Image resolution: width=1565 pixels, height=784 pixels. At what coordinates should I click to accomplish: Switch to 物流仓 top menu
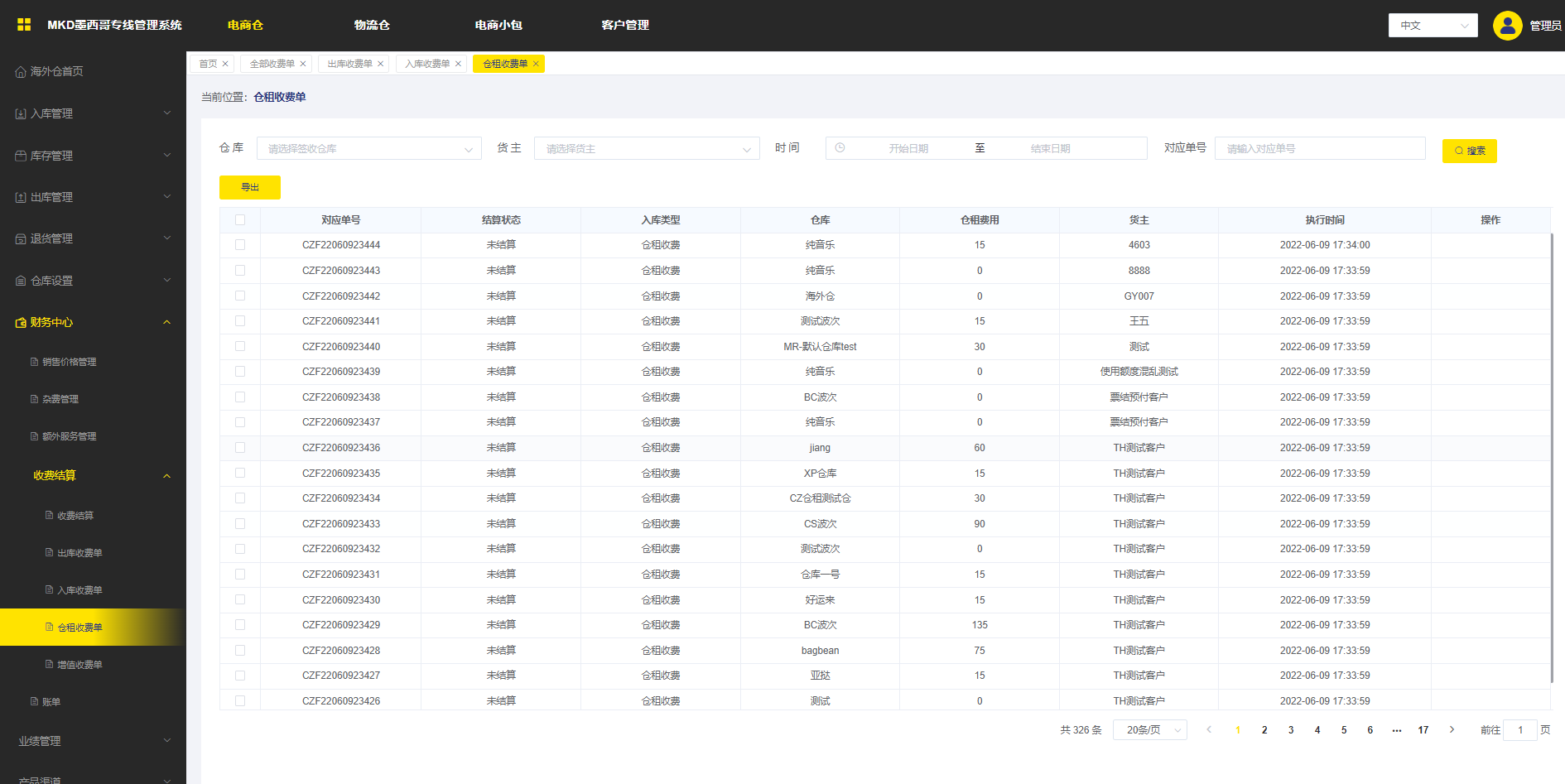372,26
